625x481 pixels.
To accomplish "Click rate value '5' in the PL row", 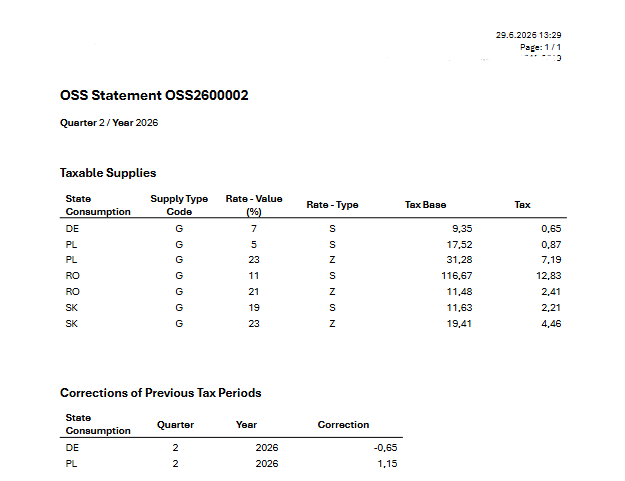I will coord(254,245).
